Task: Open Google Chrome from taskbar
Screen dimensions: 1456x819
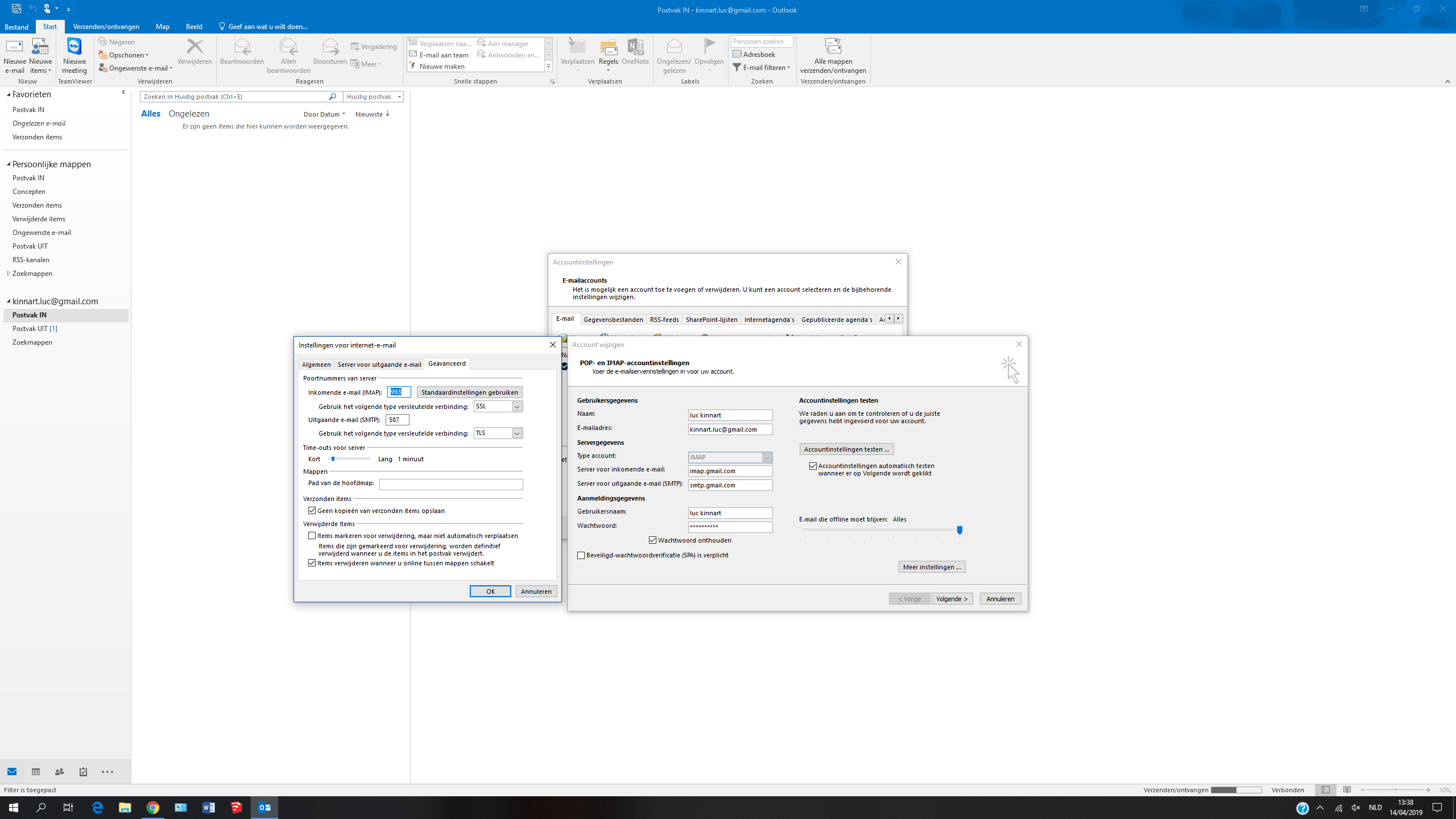Action: click(152, 808)
